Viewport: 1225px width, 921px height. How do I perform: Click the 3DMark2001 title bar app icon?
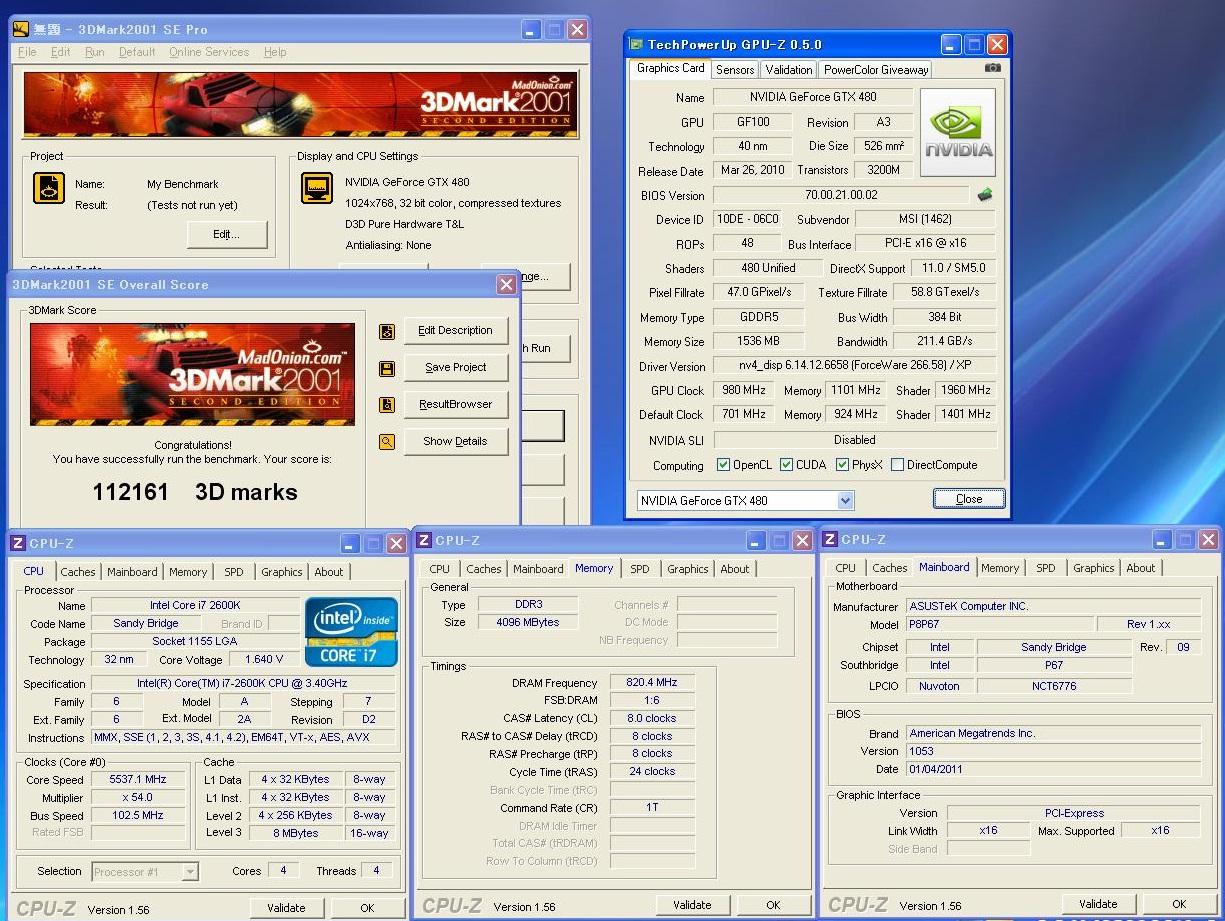tap(21, 29)
